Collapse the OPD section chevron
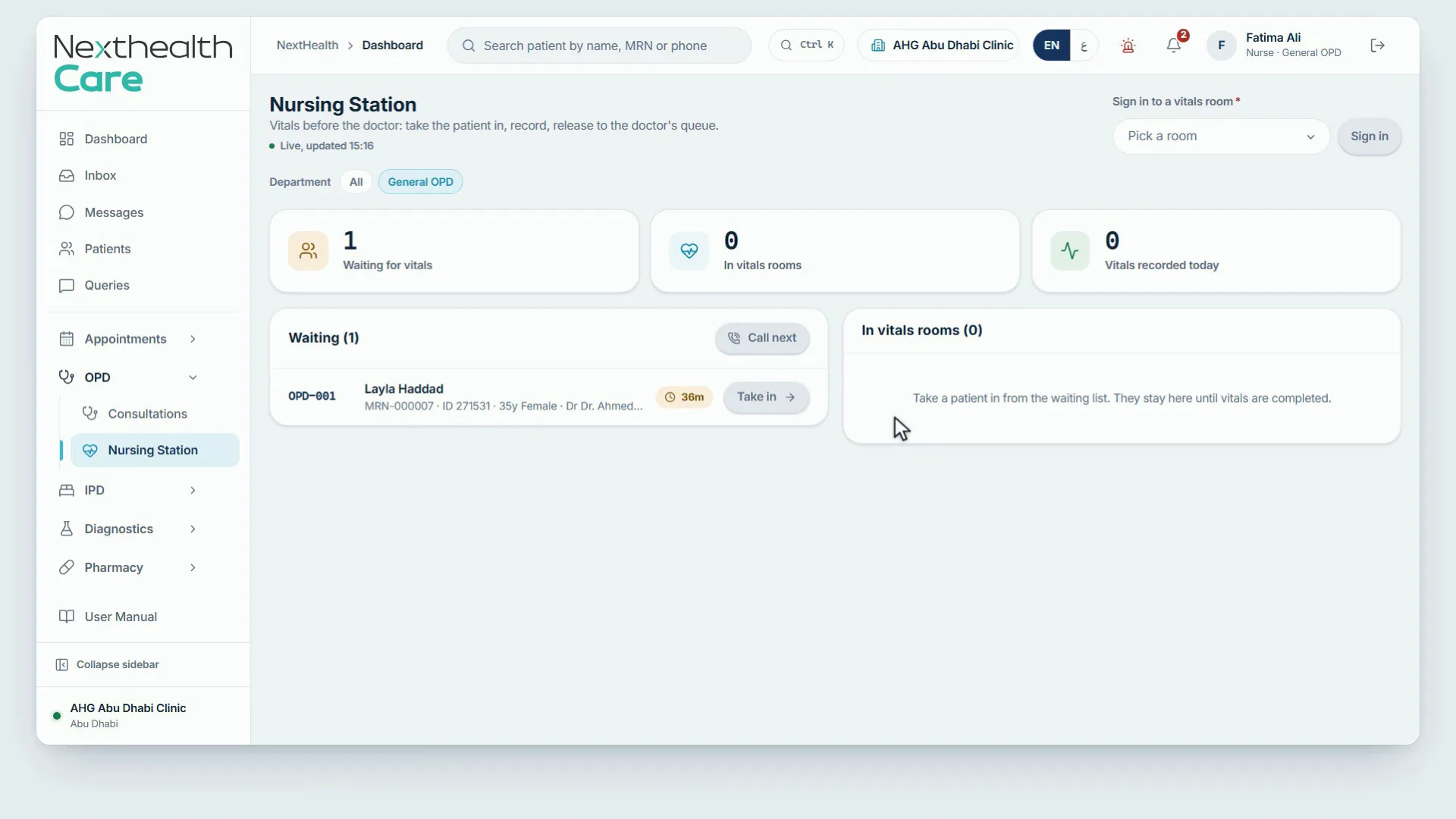The image size is (1456, 819). (193, 378)
